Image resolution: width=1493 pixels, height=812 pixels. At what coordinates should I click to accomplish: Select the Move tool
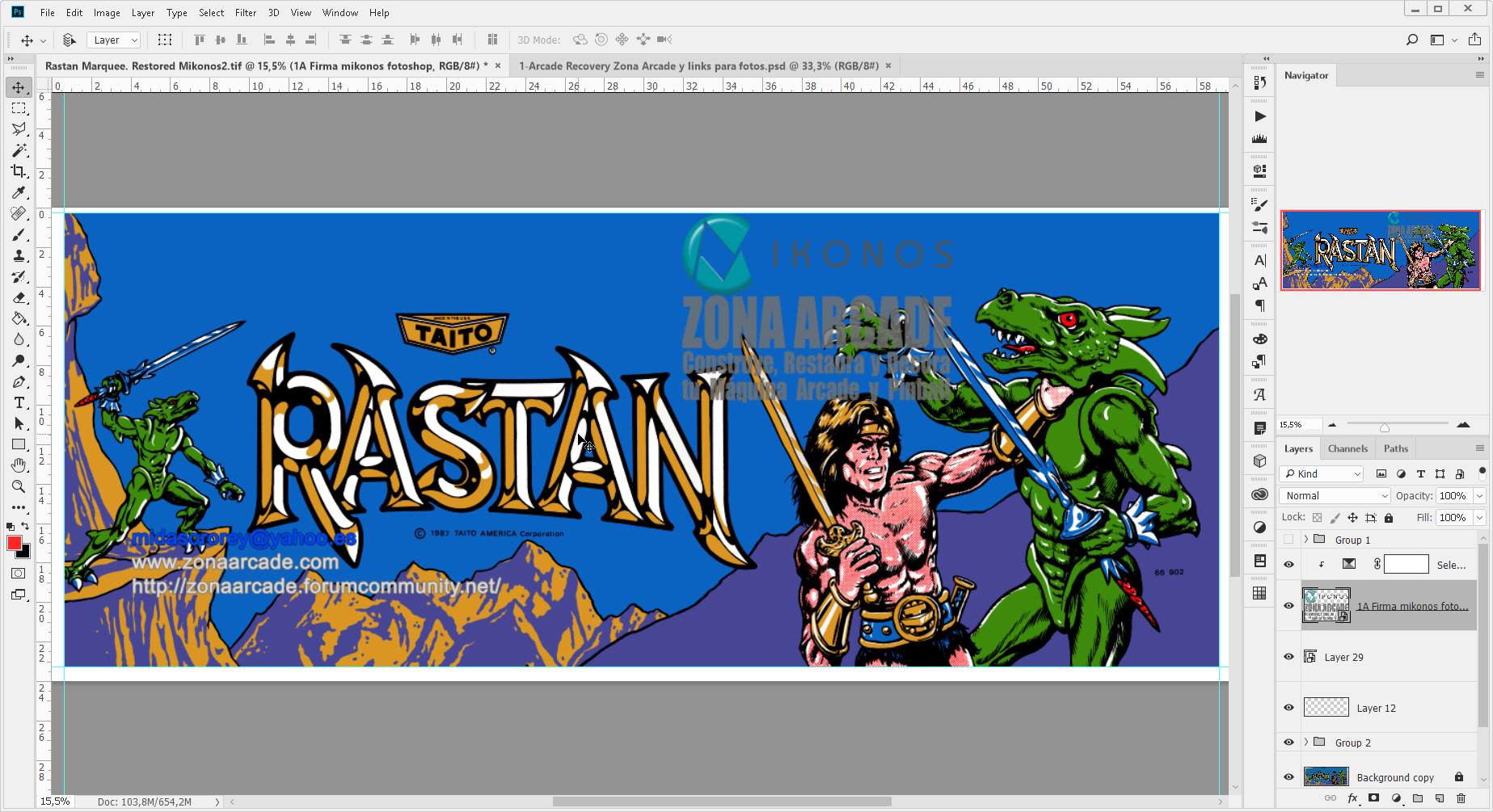[x=19, y=87]
